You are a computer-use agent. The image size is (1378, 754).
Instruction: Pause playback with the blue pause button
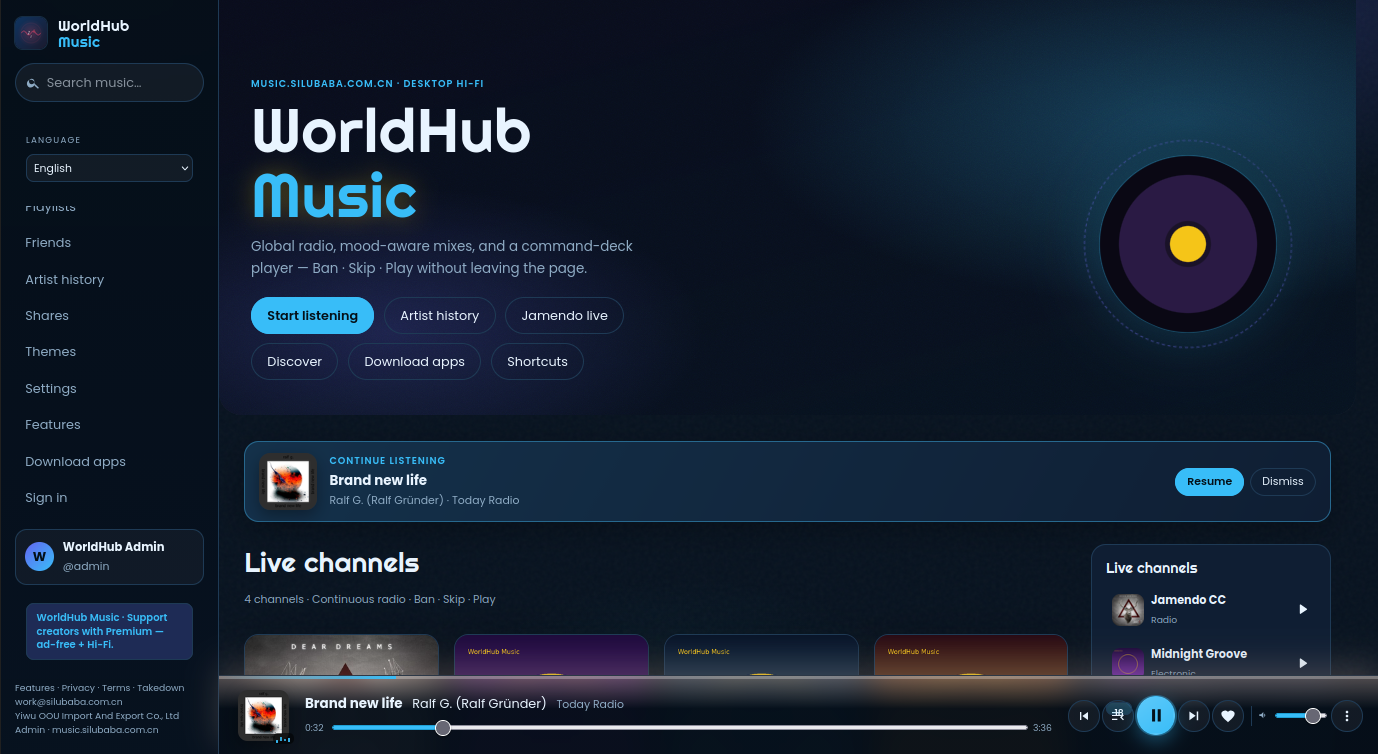pyautogui.click(x=1156, y=715)
